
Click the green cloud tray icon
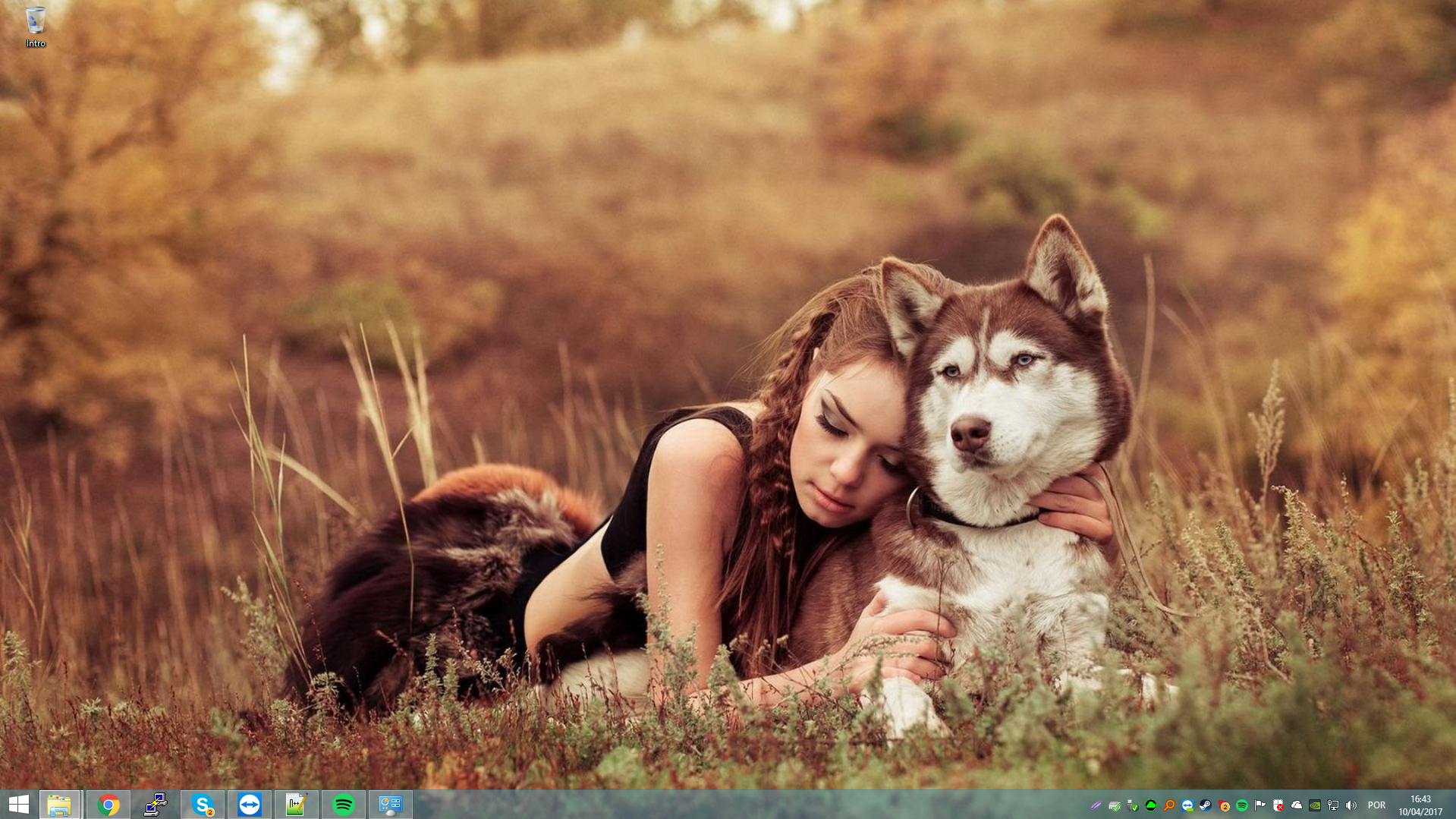(x=1150, y=805)
